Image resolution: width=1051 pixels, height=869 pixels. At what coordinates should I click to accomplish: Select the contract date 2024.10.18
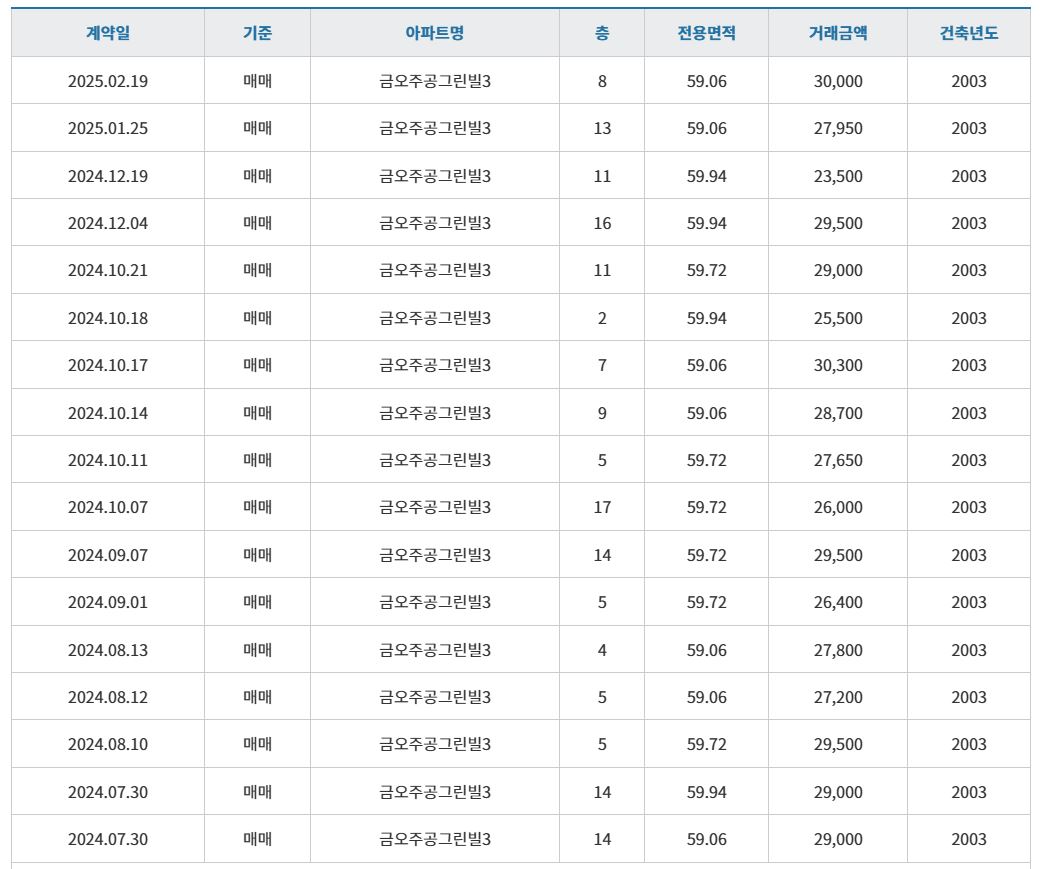point(108,318)
